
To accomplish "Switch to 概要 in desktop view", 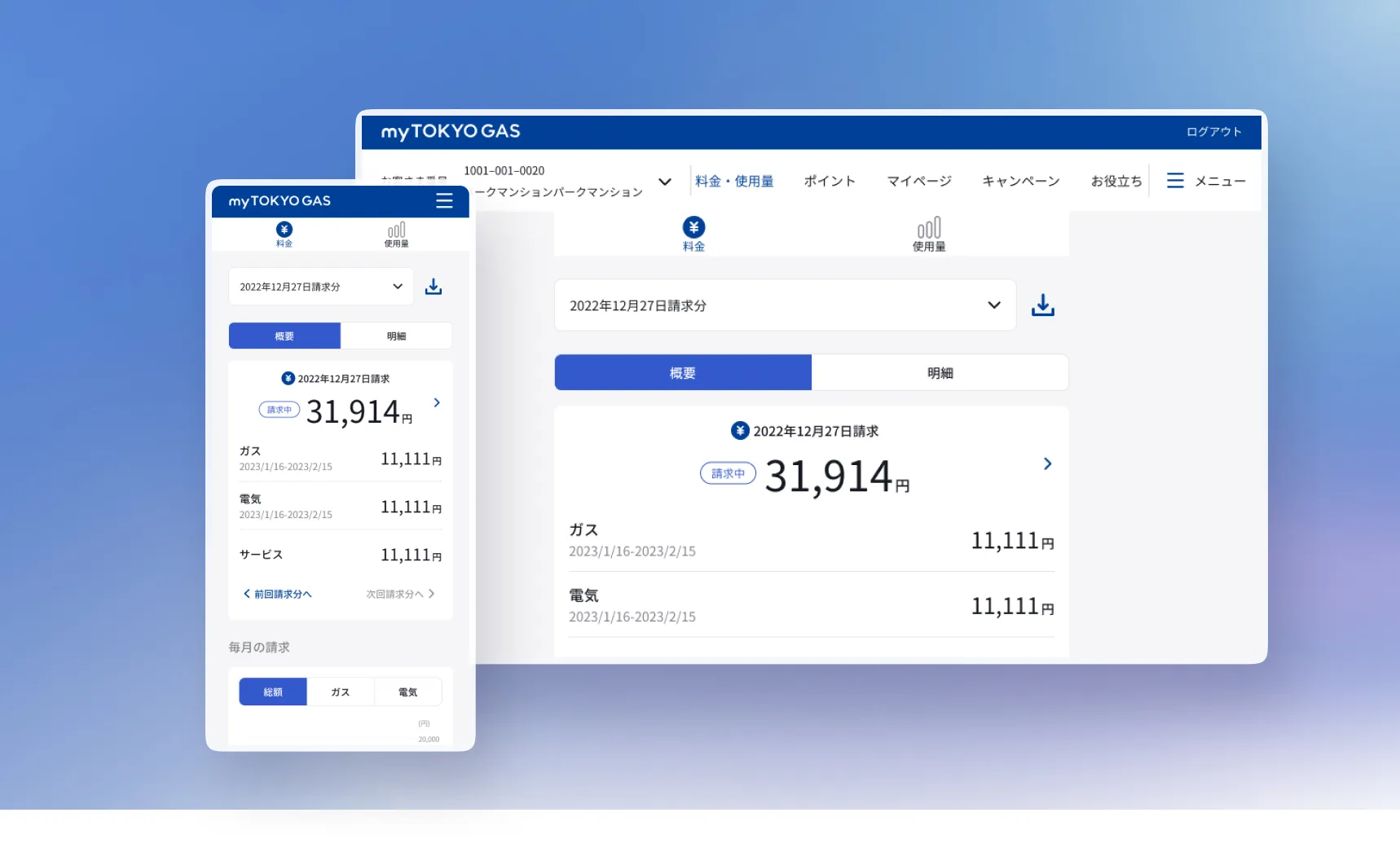I will (683, 373).
